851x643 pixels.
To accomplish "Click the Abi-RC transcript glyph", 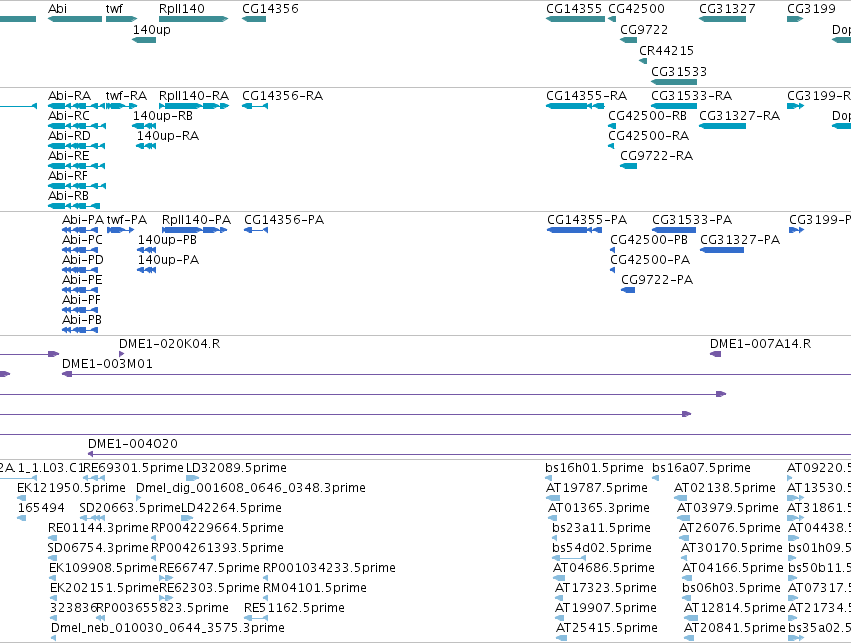I will click(77, 126).
